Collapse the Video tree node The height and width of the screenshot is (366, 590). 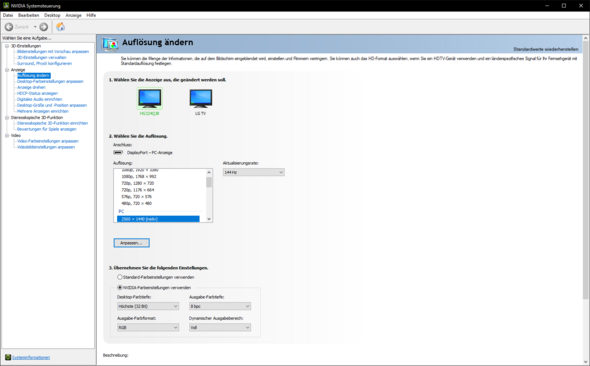coord(7,135)
